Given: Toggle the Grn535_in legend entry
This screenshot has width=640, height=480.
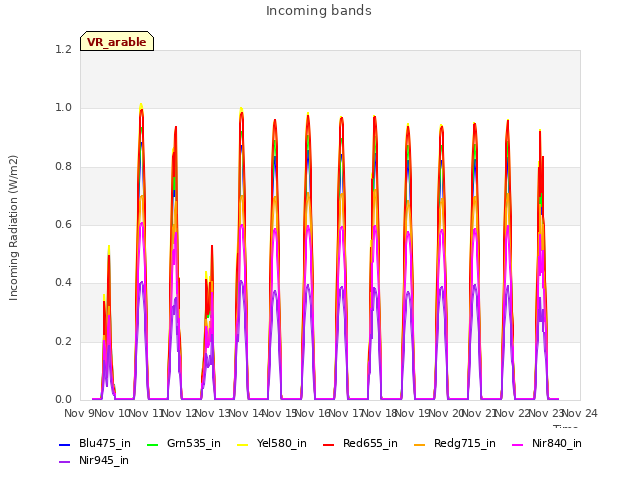Looking at the screenshot, I should click(x=183, y=444).
